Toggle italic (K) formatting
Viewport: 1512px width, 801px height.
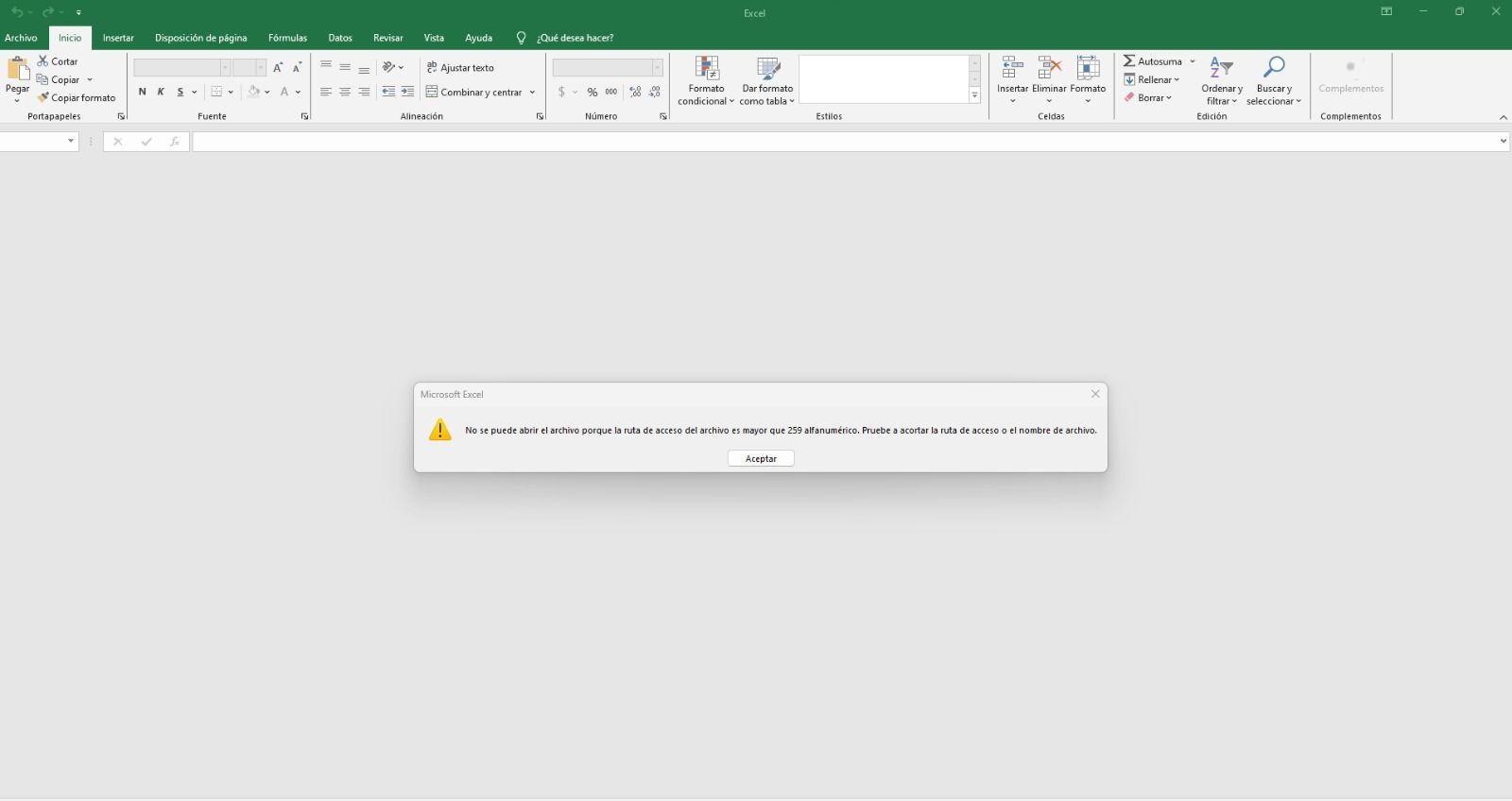click(161, 92)
